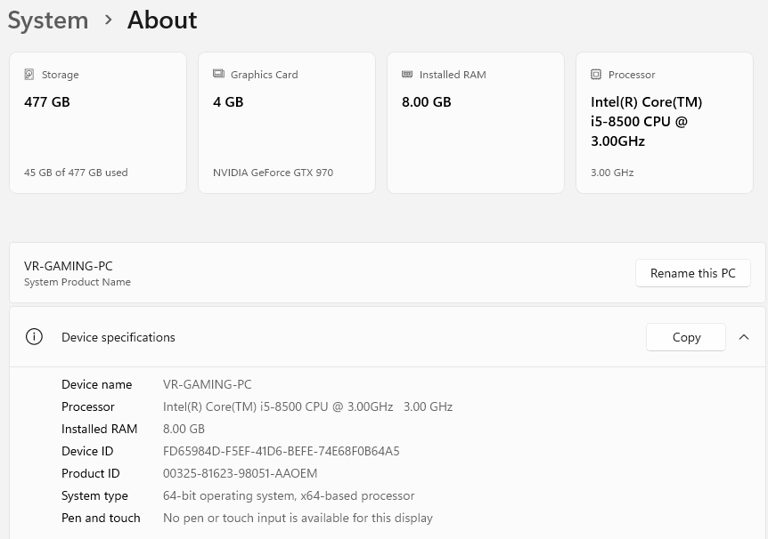
Task: Click the Device ID value text
Action: (281, 451)
